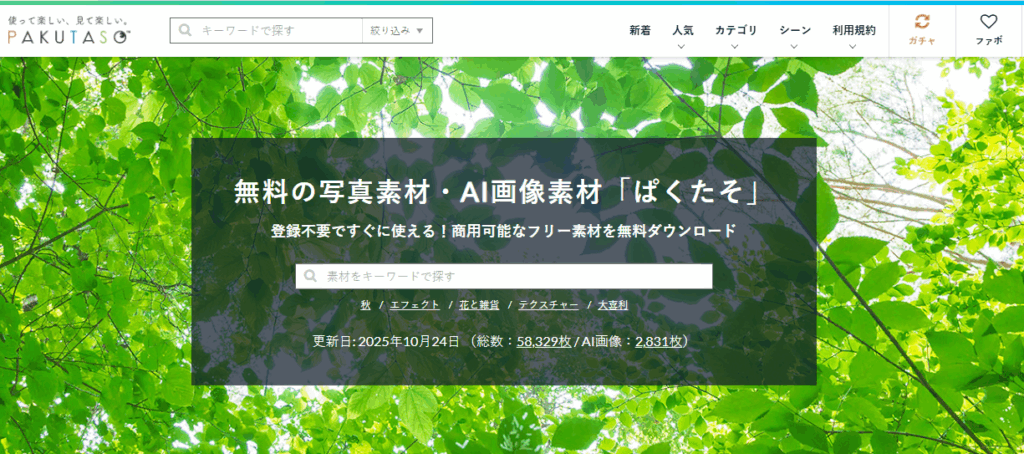Open the 2,831枚 AI images link
Screen dimensions: 1024x454
point(658,341)
